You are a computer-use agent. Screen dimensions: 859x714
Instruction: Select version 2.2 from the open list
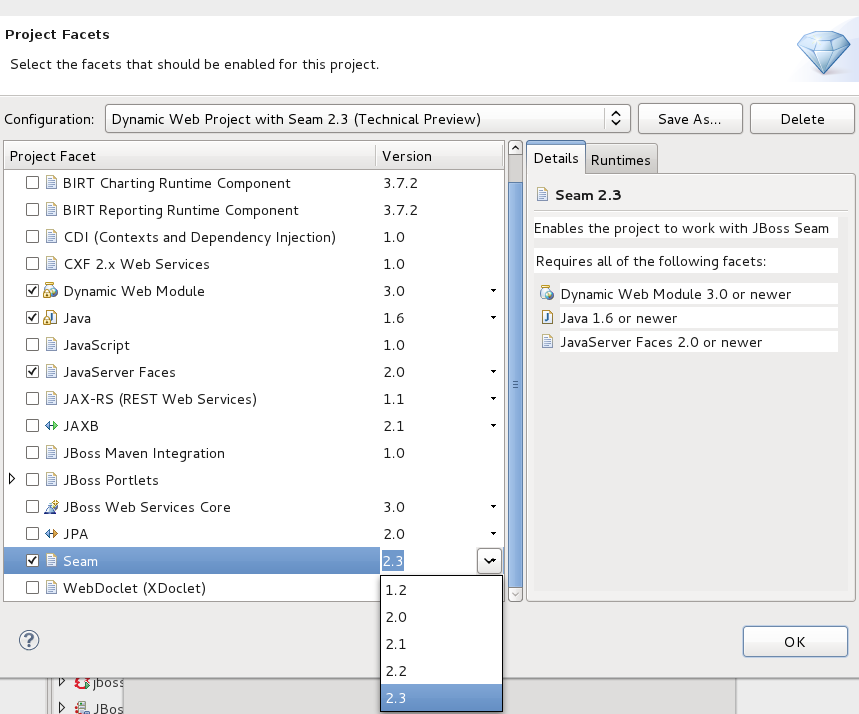[396, 671]
